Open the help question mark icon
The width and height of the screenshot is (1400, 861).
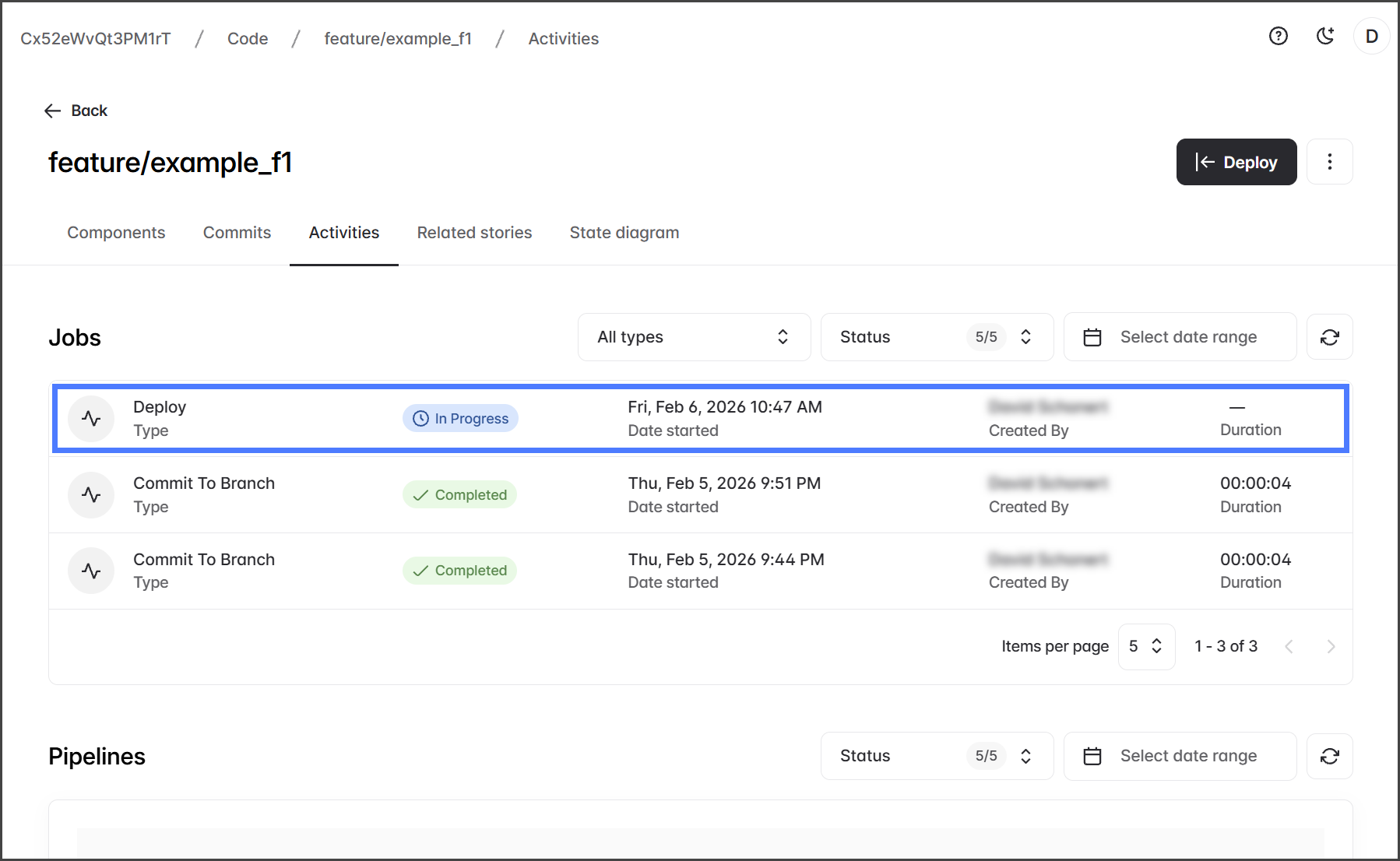coord(1278,36)
